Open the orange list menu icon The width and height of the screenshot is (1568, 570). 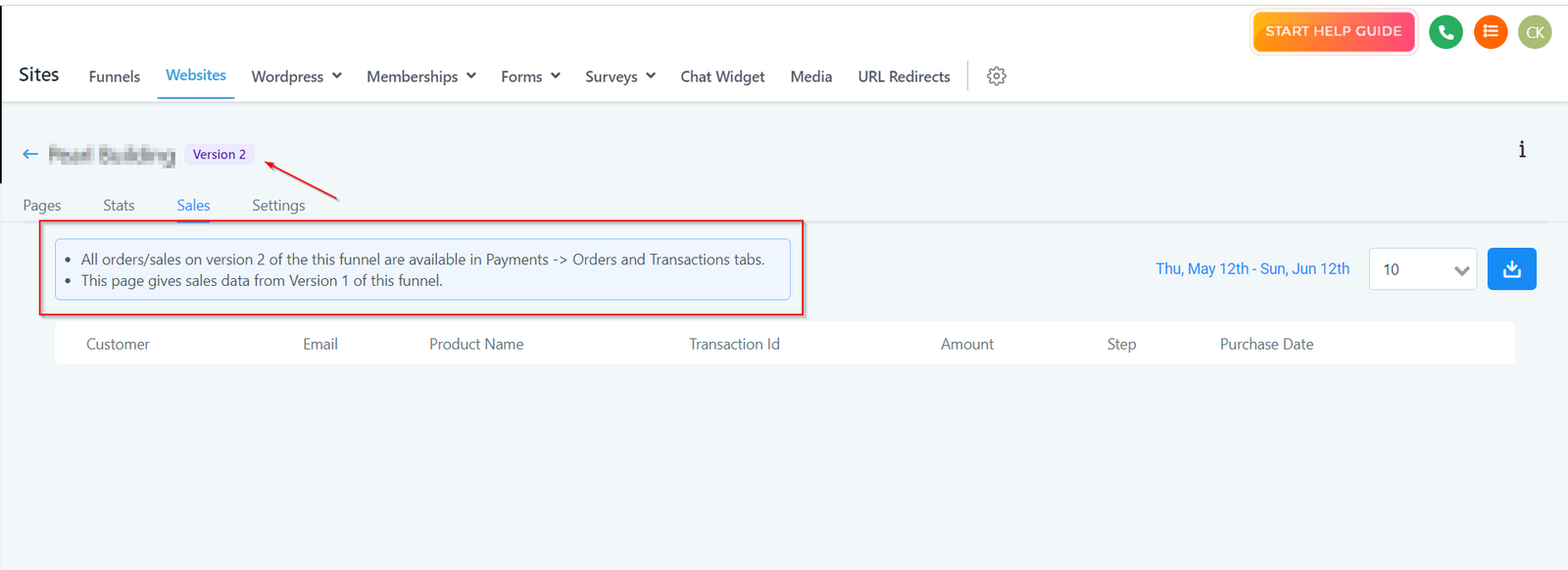(1491, 32)
